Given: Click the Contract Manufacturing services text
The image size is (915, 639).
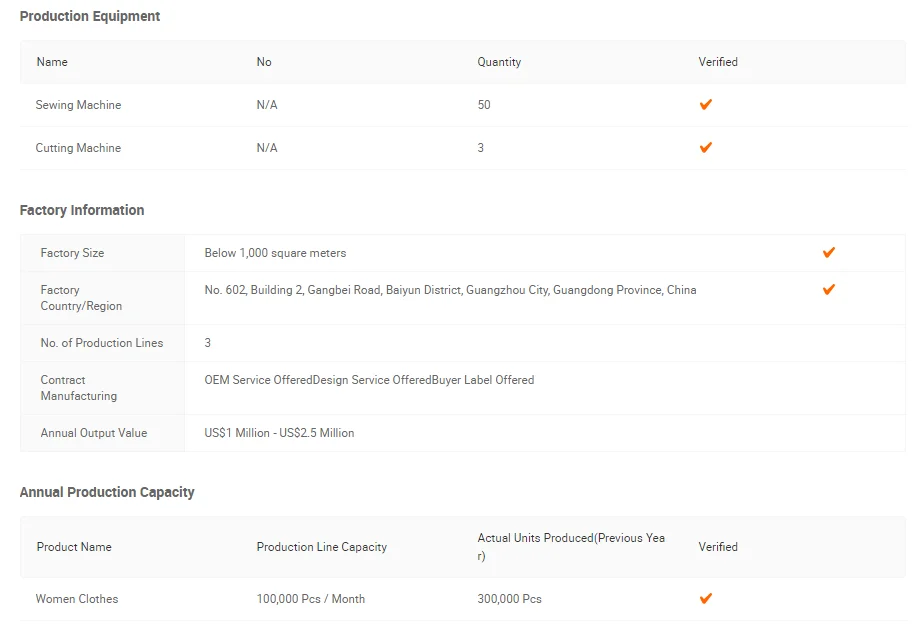Looking at the screenshot, I should [x=369, y=380].
